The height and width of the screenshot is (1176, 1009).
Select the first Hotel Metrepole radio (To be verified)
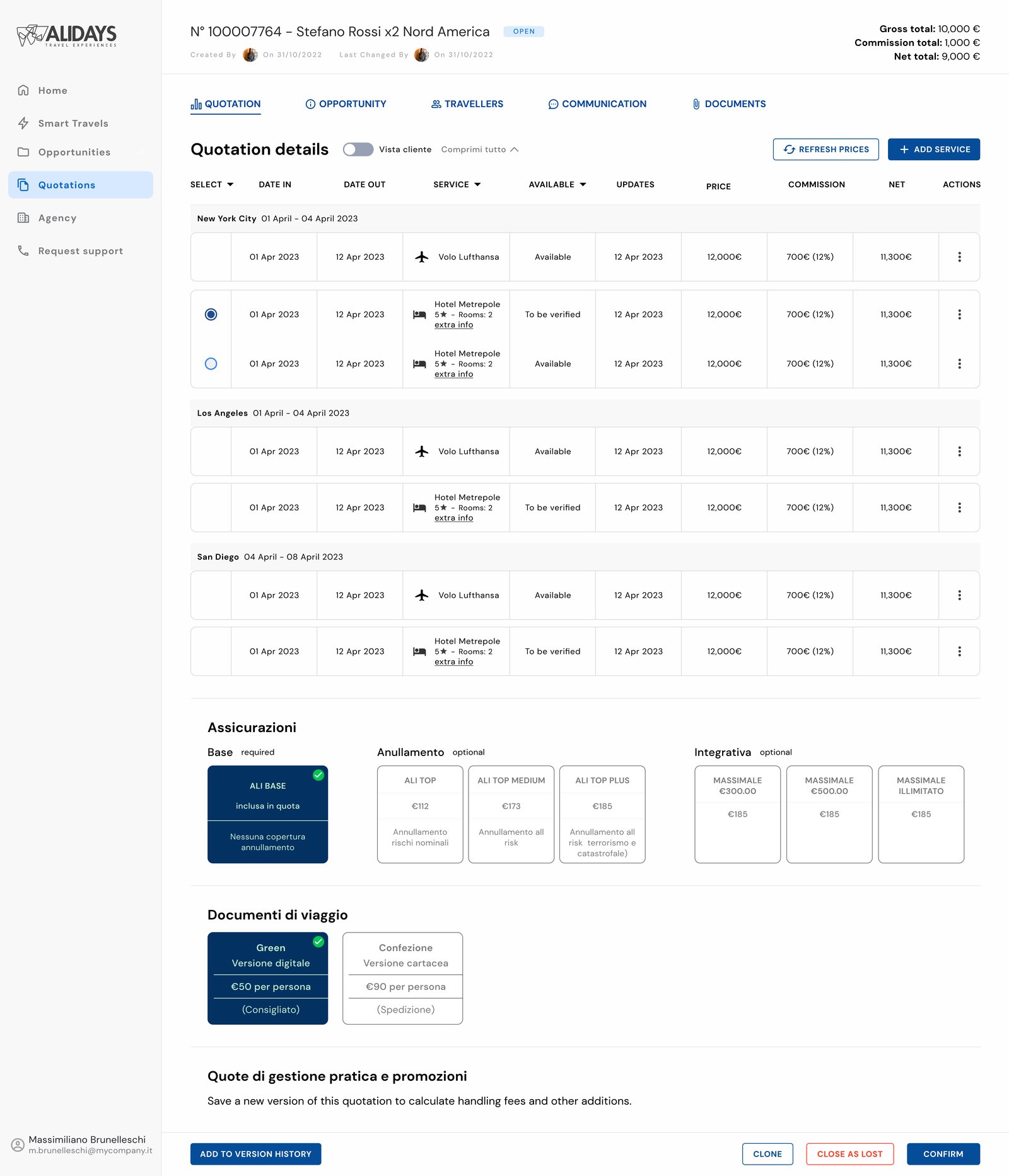click(211, 314)
